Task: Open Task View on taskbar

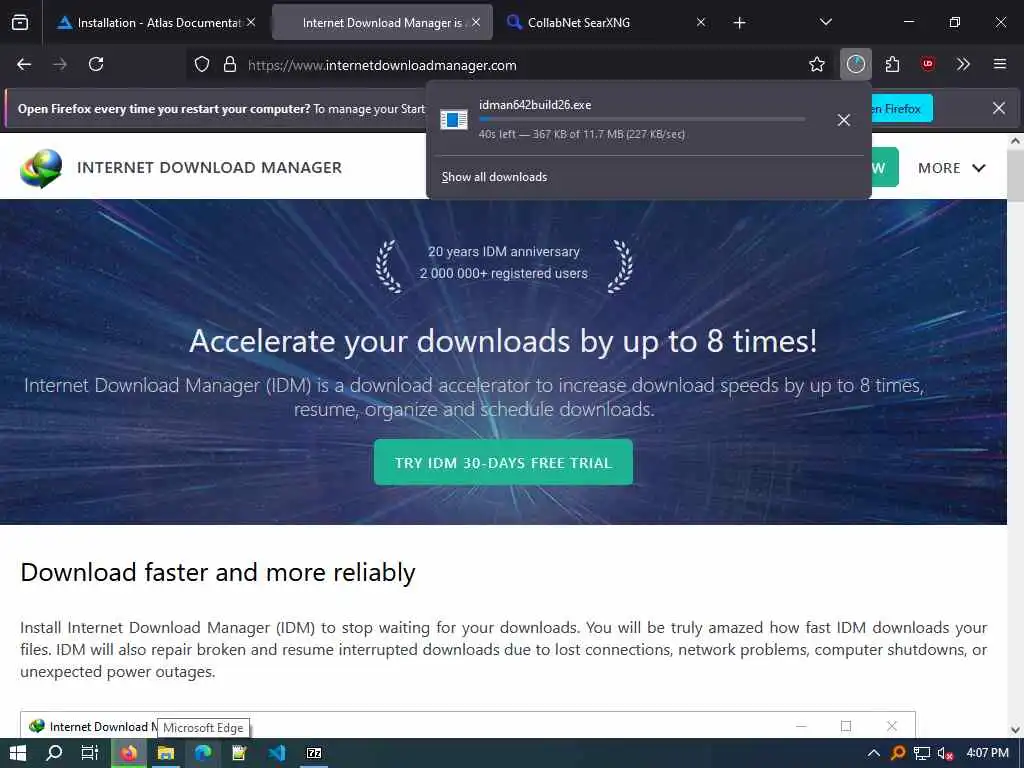Action: pos(89,753)
